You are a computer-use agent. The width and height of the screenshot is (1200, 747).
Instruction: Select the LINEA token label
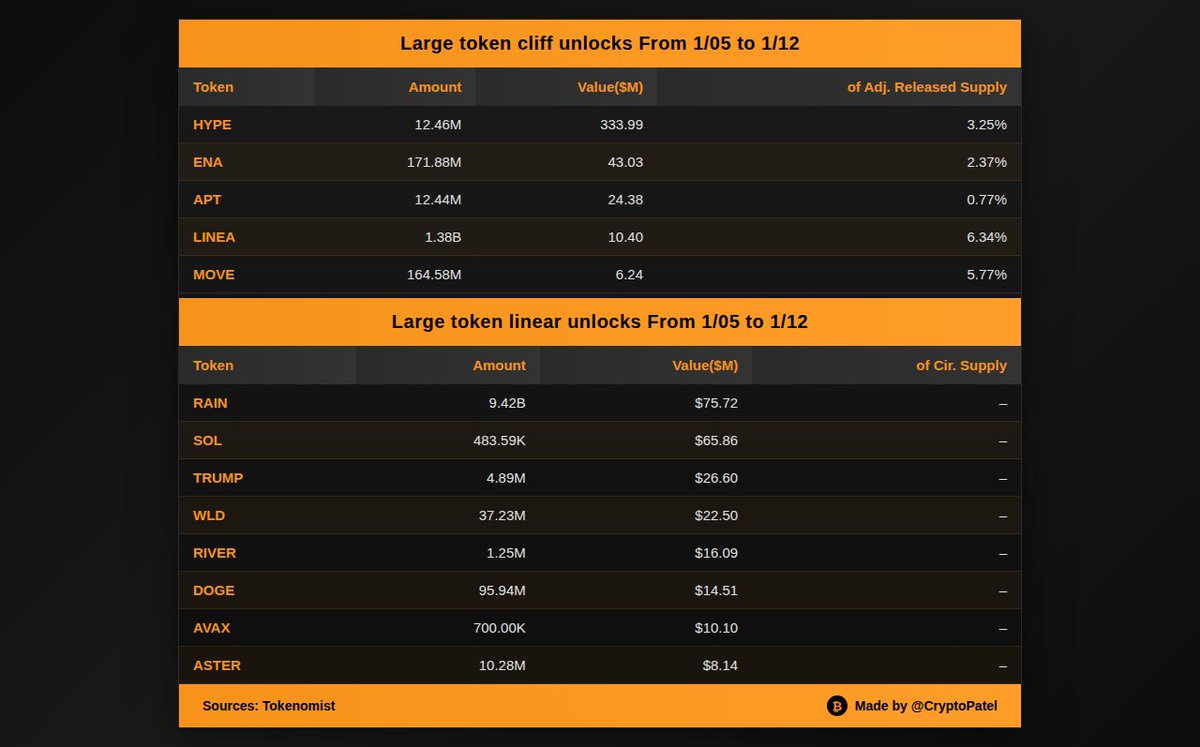[x=214, y=237]
